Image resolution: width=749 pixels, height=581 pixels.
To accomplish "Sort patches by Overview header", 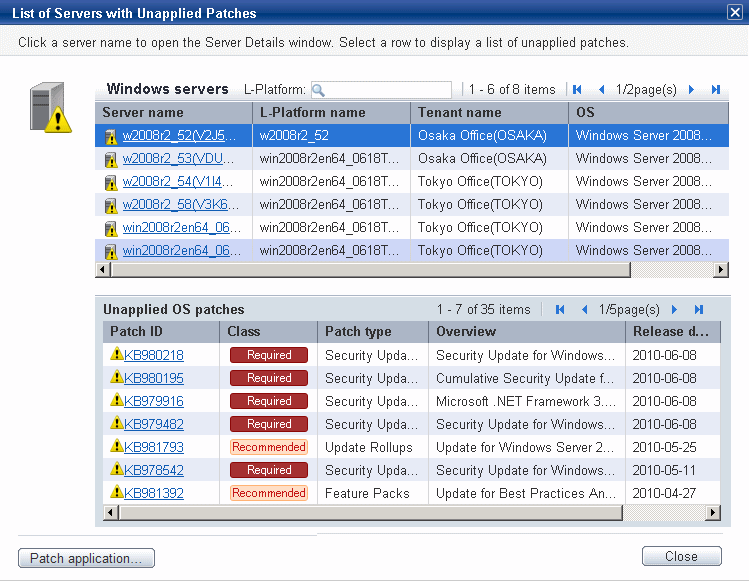I will 527,332.
